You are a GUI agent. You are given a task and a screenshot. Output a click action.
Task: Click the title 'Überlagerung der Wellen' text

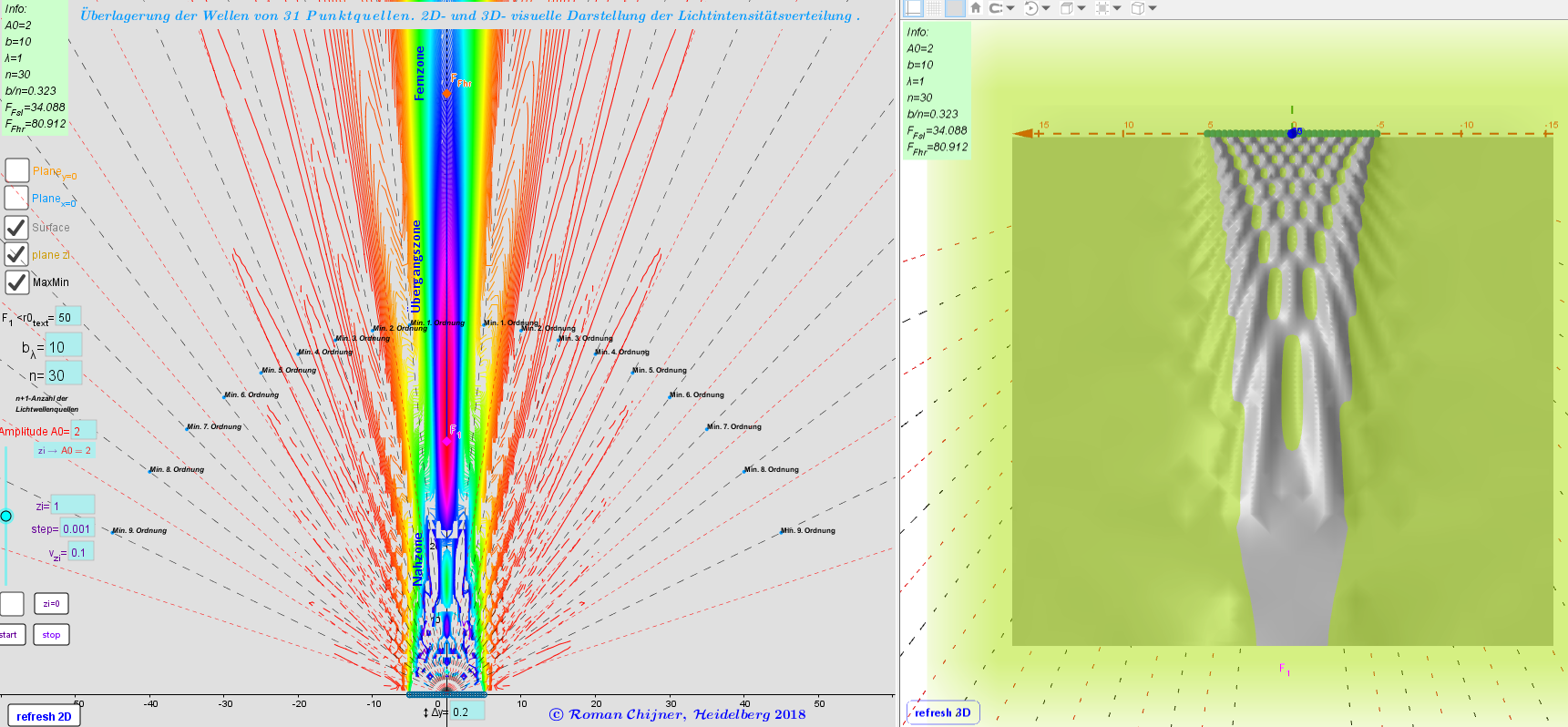pyautogui.click(x=470, y=15)
